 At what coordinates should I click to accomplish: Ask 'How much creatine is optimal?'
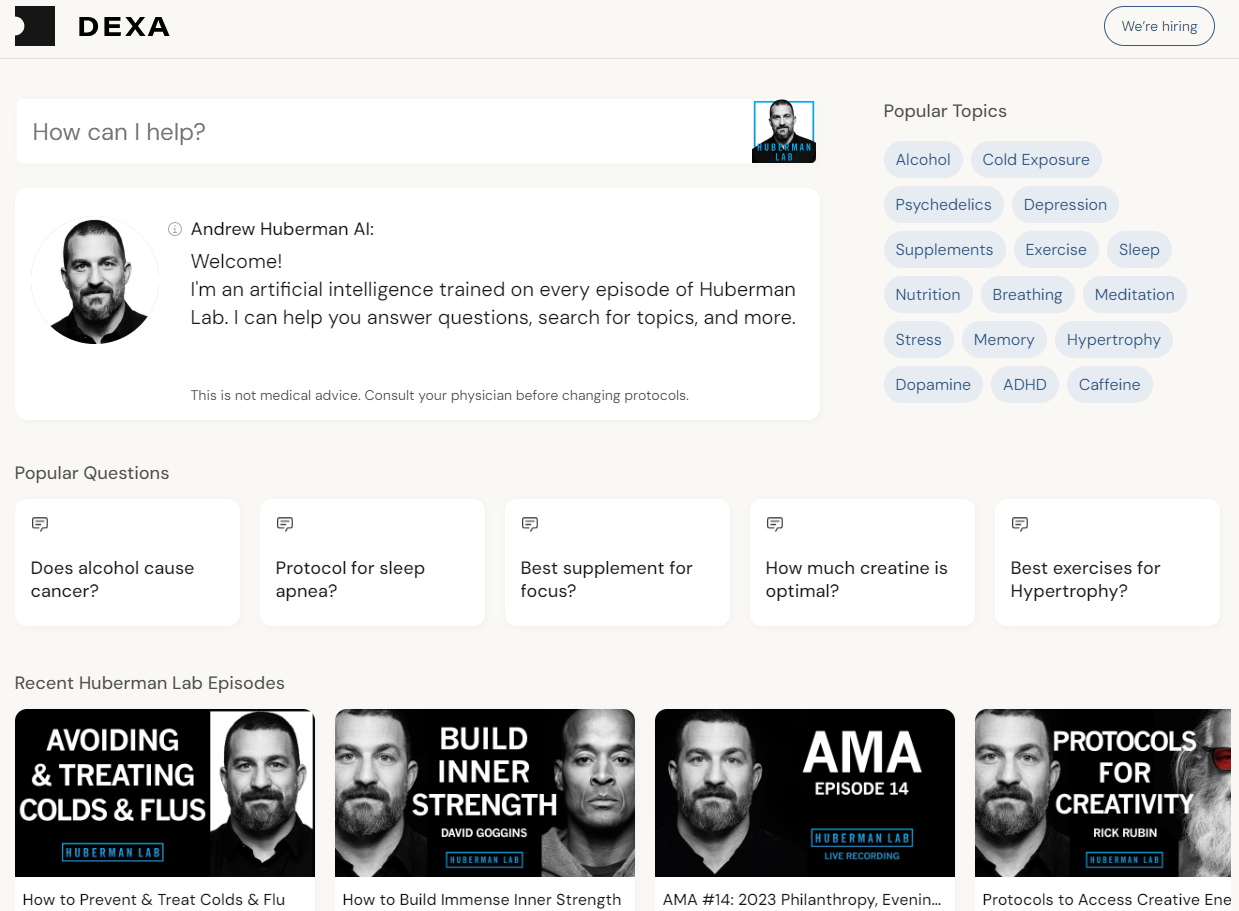[862, 563]
